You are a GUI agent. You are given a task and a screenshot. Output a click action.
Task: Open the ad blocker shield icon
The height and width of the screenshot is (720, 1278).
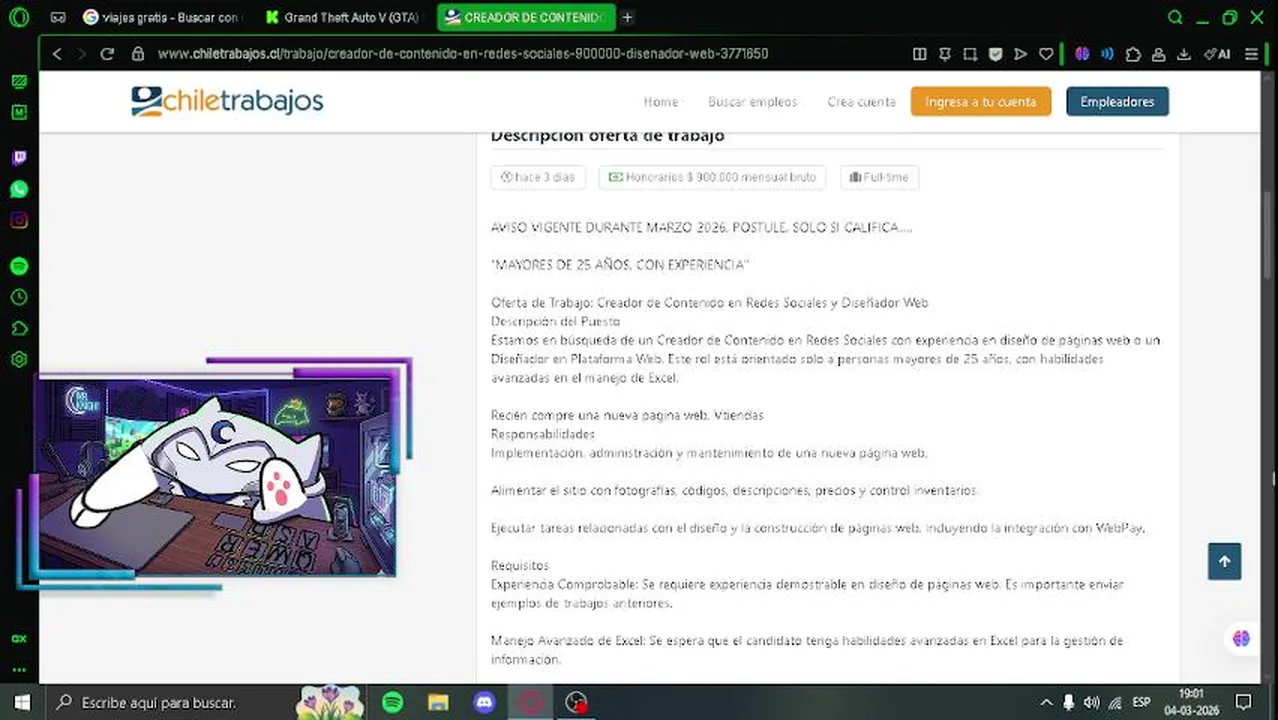pyautogui.click(x=995, y=54)
